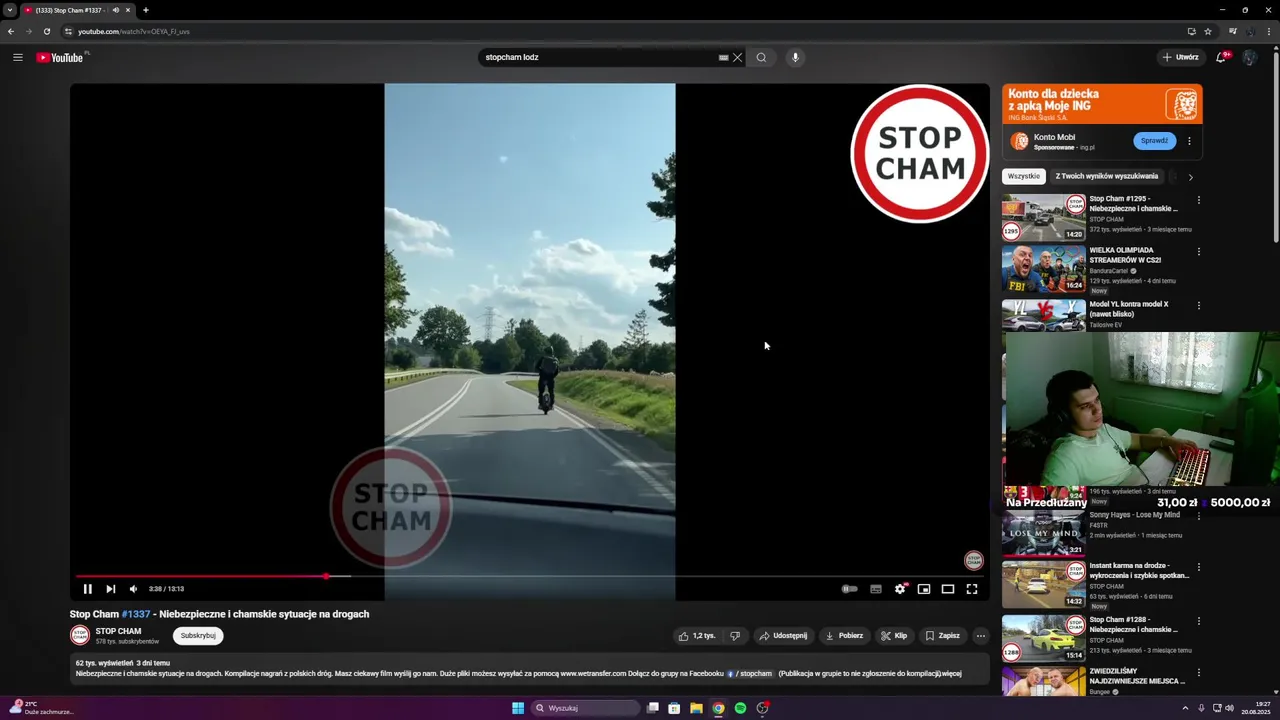
Task: Open a new Chrome tab
Action: [146, 10]
